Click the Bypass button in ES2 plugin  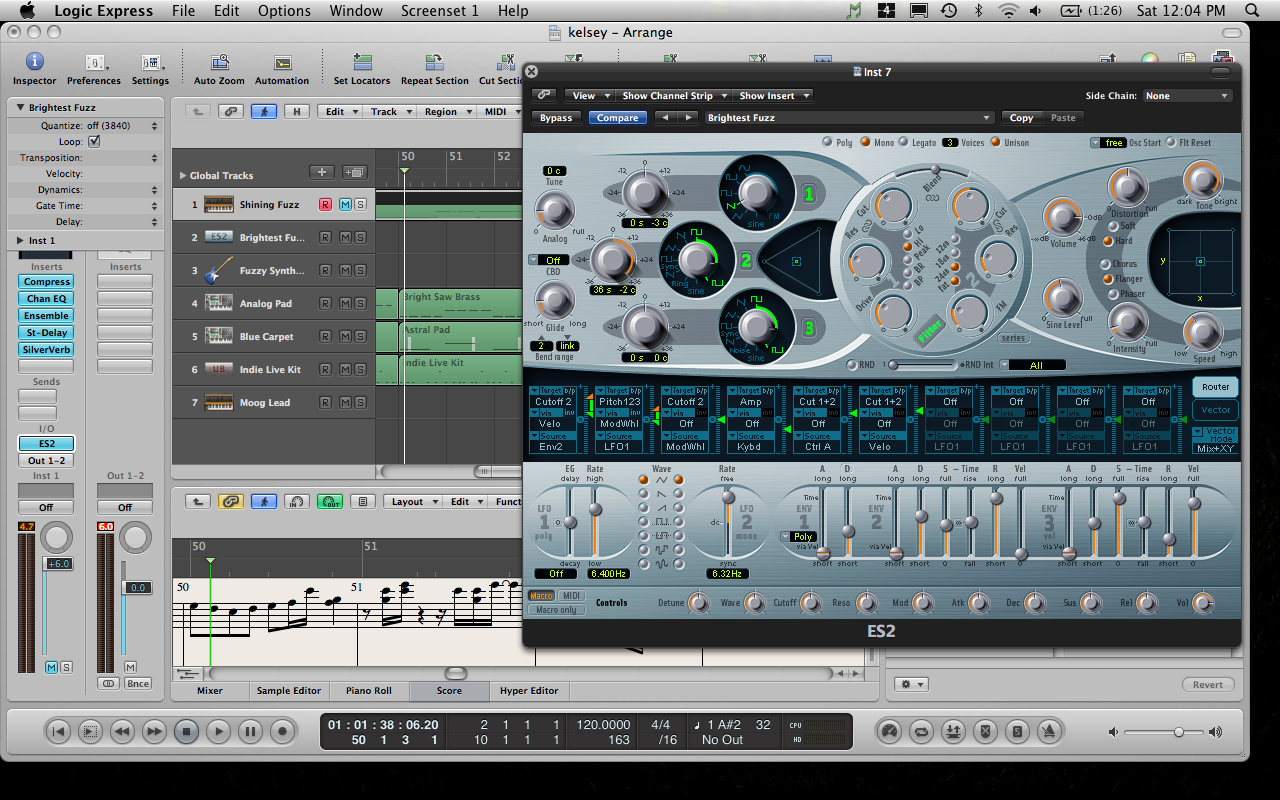pyautogui.click(x=556, y=118)
